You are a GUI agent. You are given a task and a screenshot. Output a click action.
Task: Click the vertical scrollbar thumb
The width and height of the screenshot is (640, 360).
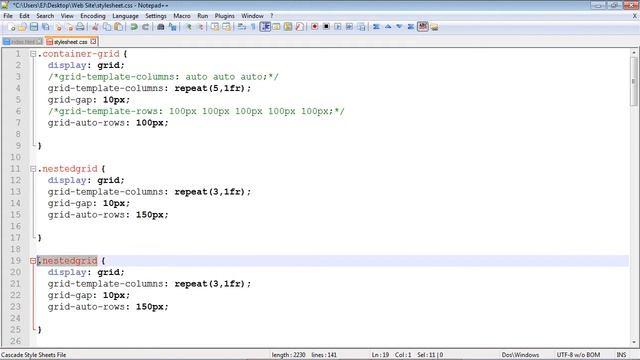(634, 81)
